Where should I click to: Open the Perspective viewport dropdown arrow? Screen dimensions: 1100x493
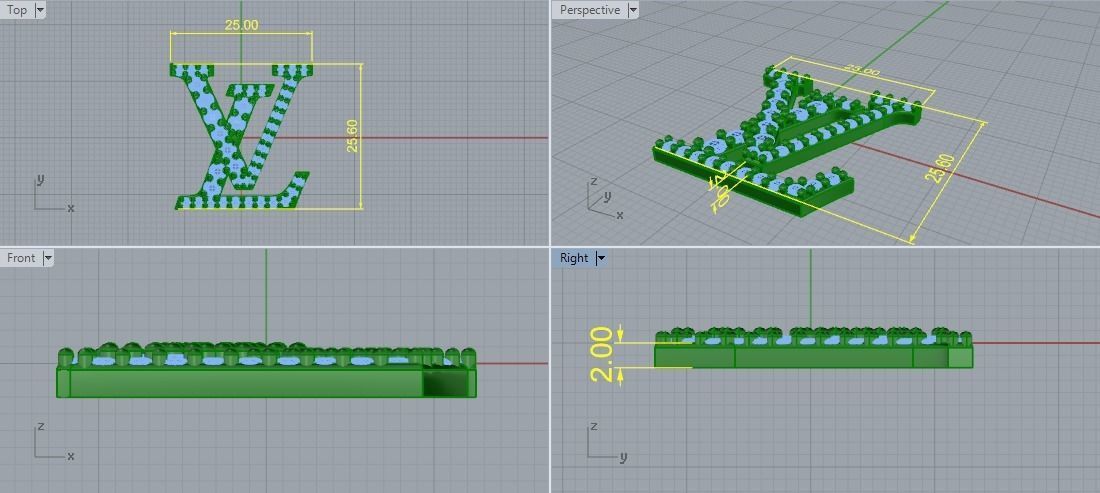(633, 10)
